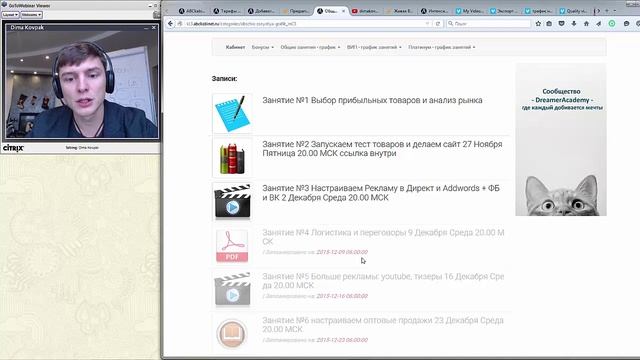
Task: Switch to the трафик browser tab
Action: [x=539, y=11]
